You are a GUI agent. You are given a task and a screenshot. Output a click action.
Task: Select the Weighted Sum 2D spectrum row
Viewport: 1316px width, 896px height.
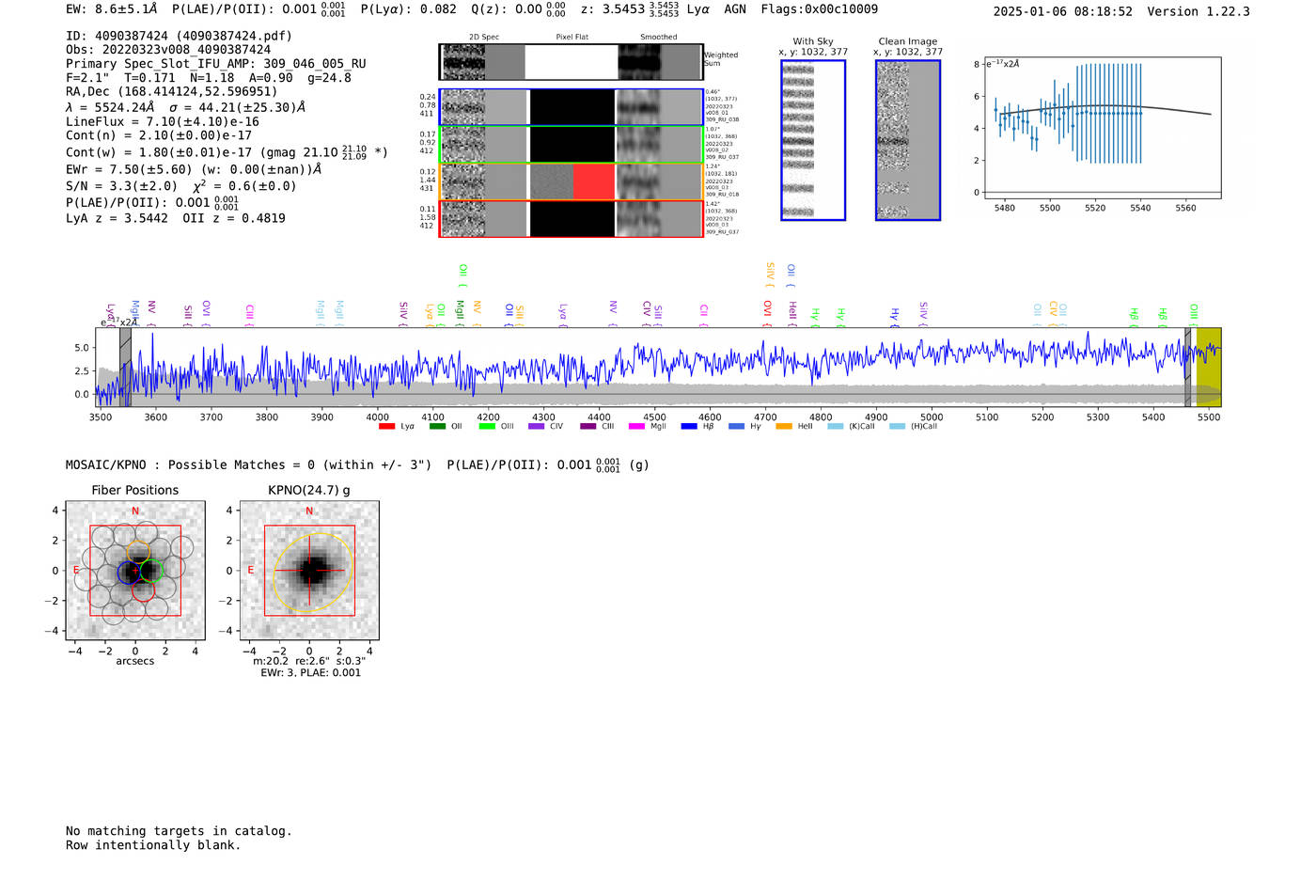point(571,62)
